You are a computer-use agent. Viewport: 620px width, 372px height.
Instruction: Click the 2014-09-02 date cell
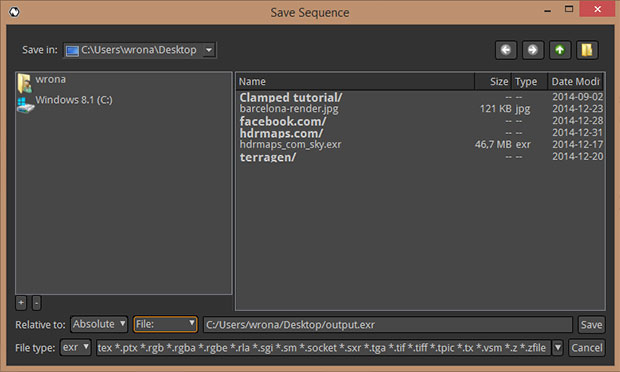(577, 97)
